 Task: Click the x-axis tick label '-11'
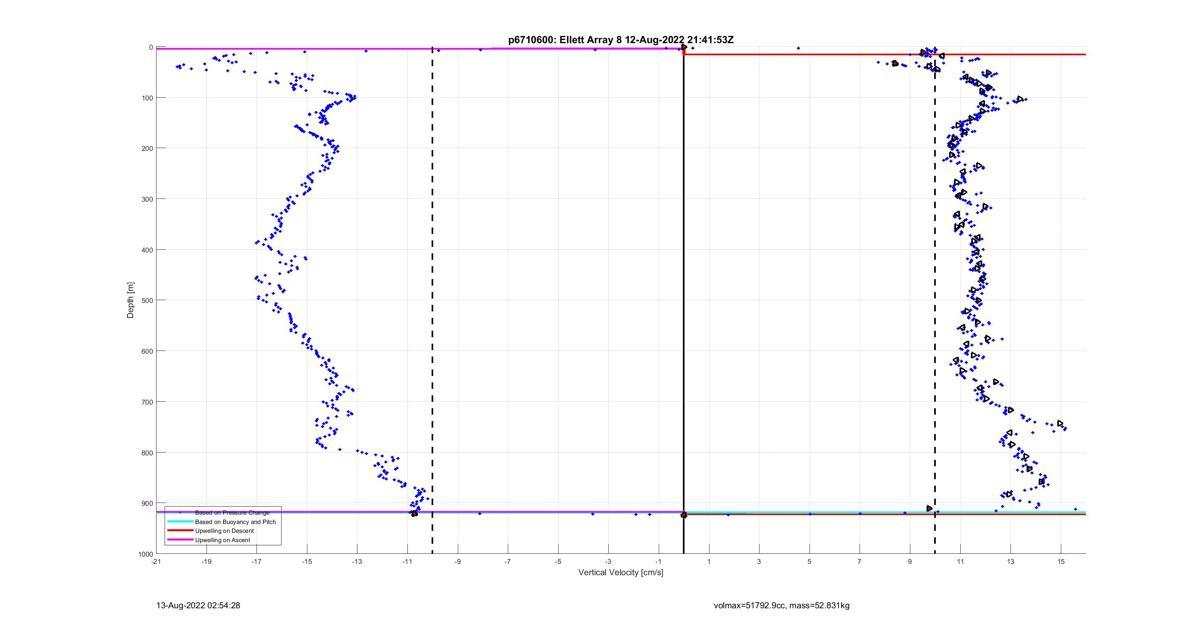click(407, 561)
